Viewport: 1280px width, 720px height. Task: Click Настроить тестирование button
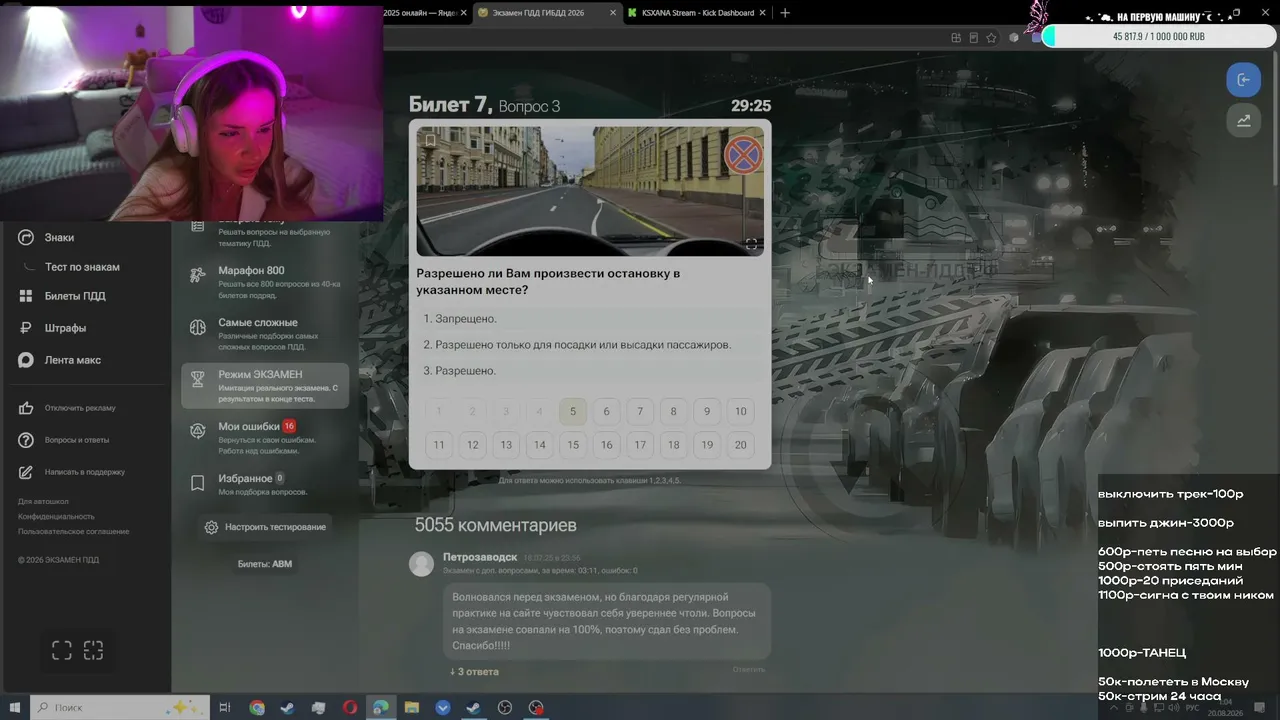tap(265, 527)
